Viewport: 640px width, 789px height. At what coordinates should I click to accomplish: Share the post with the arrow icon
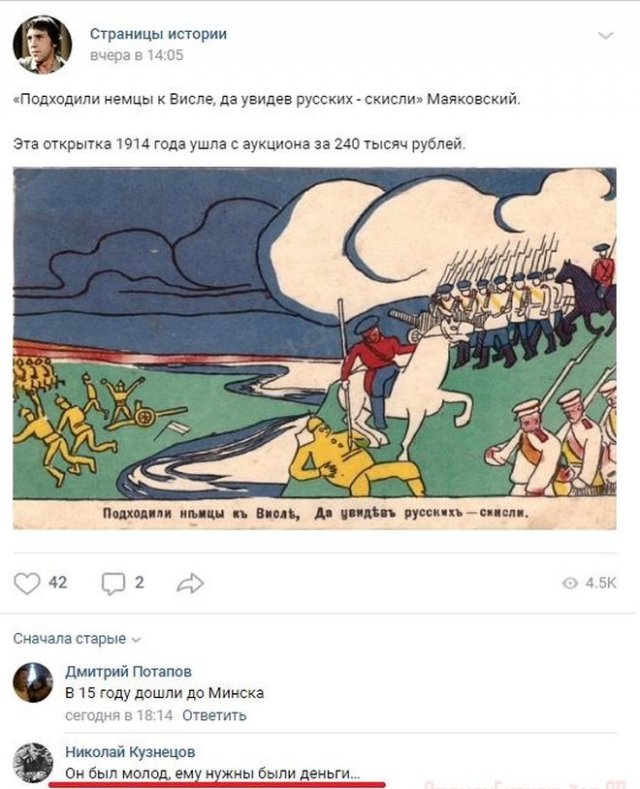tap(190, 583)
